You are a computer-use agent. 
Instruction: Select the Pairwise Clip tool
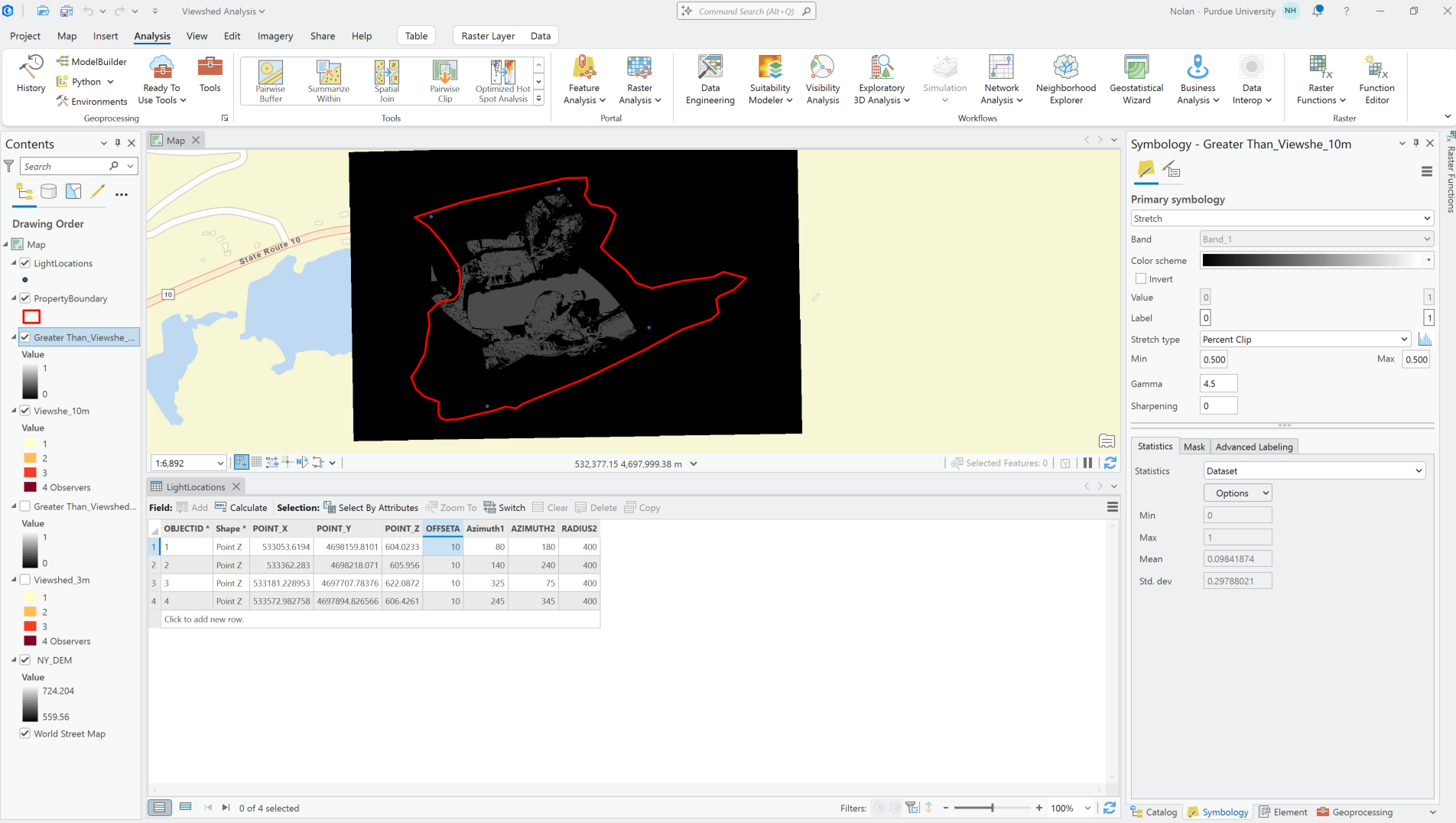point(445,81)
